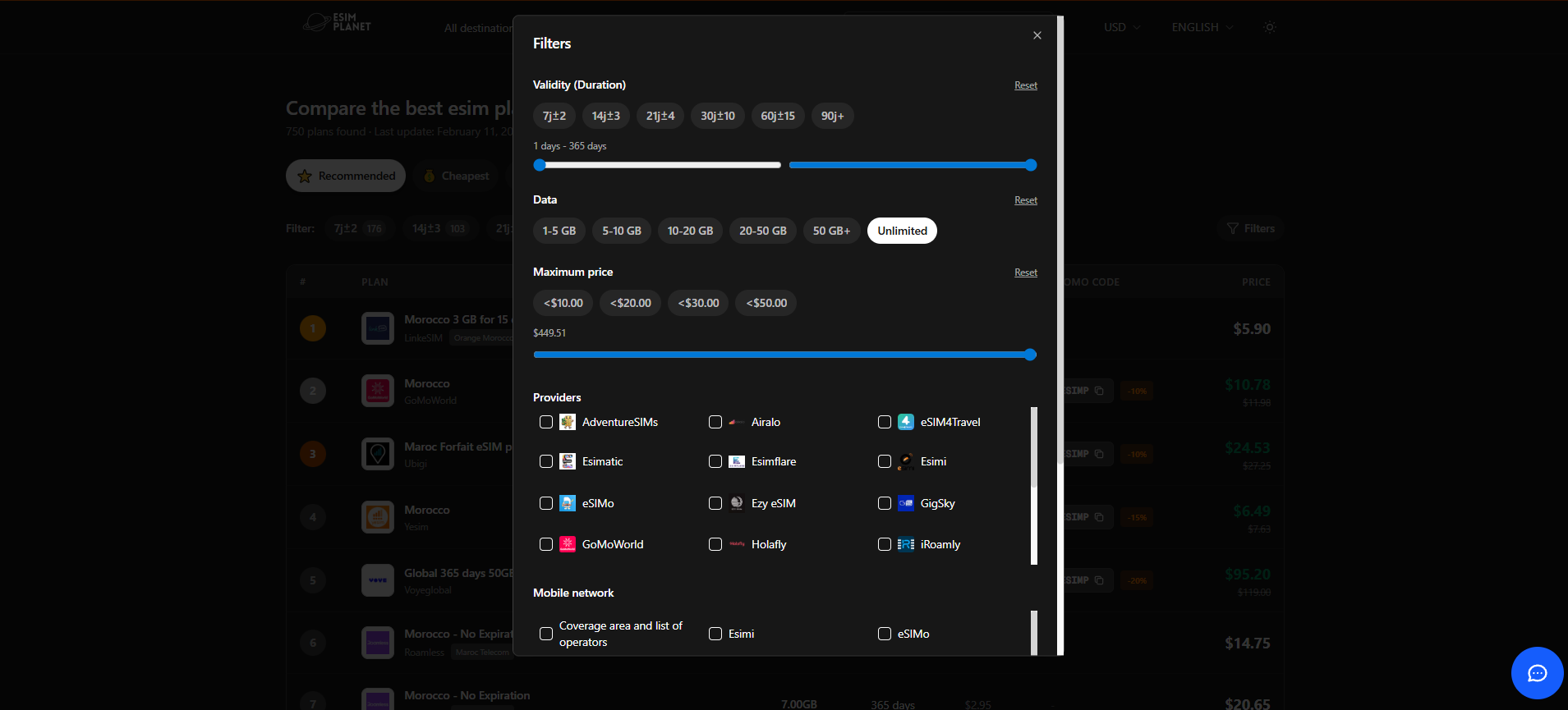Image resolution: width=1568 pixels, height=710 pixels.
Task: Click the Ubigi plan logo in row 3
Action: (378, 454)
